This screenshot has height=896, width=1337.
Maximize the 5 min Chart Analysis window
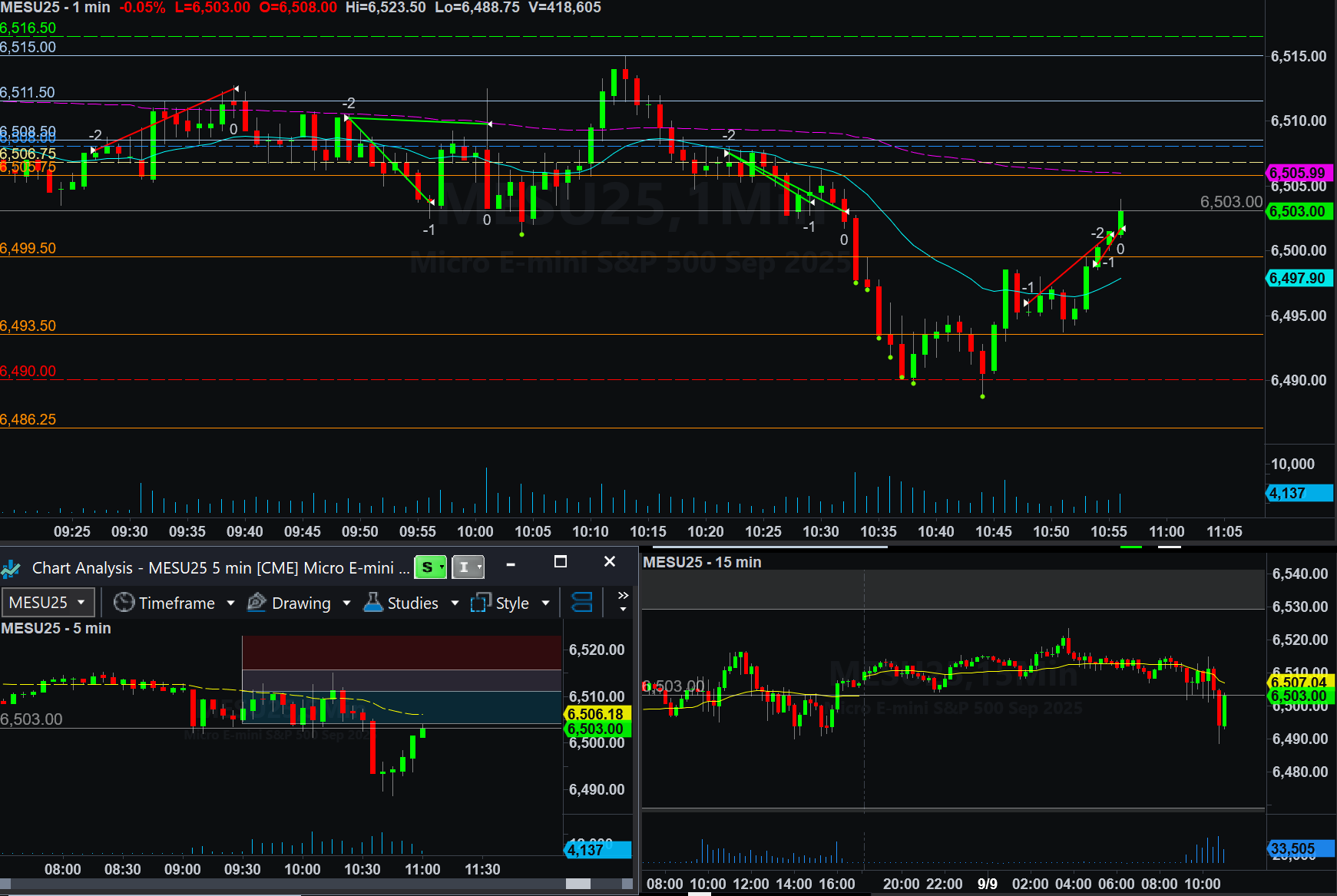coord(561,562)
